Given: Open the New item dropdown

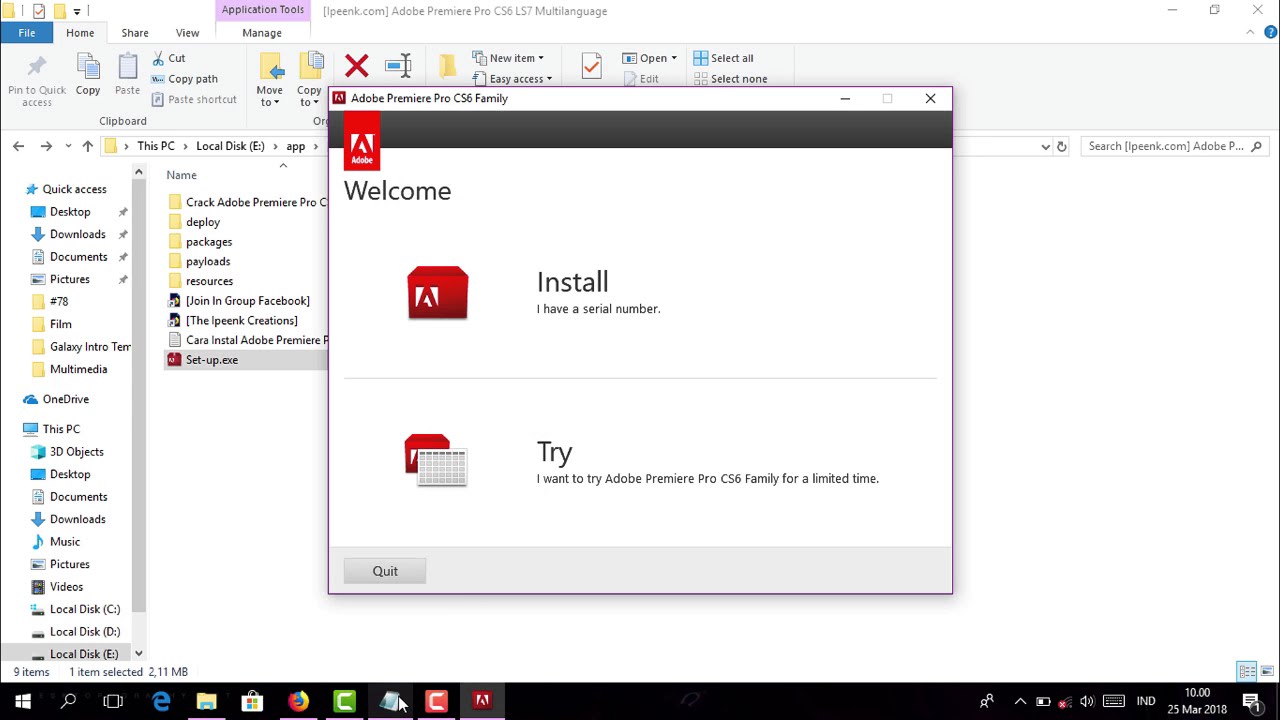Looking at the screenshot, I should tap(508, 58).
